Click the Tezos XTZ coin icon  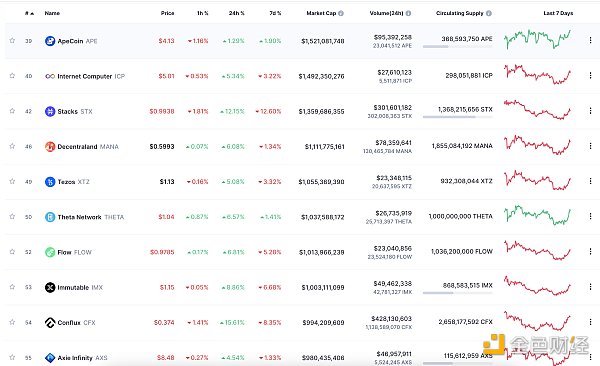[x=50, y=182]
